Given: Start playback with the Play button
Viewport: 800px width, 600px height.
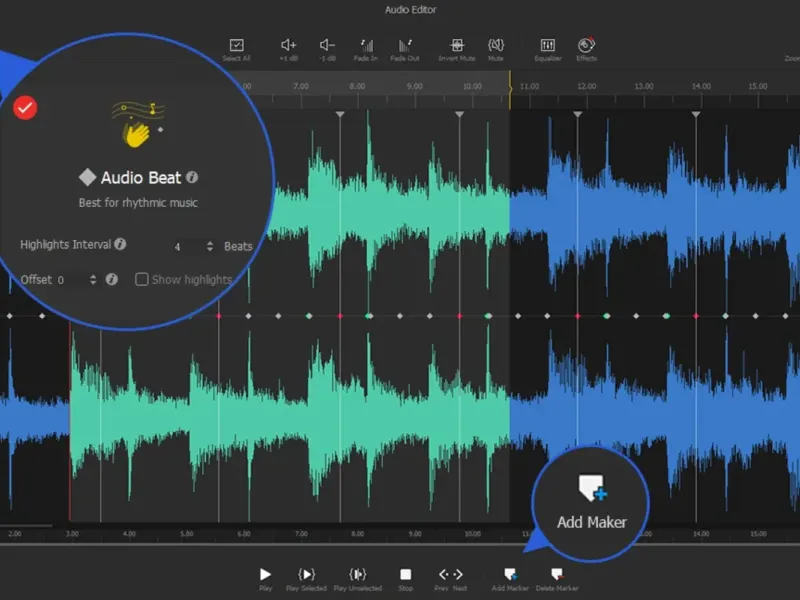Looking at the screenshot, I should (265, 574).
